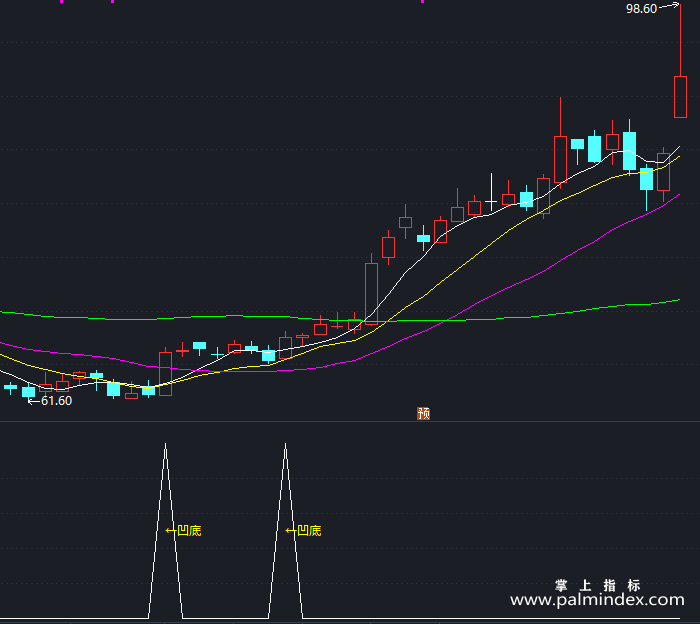
Task: Click the second 凹底 signal label
Action: [x=309, y=531]
